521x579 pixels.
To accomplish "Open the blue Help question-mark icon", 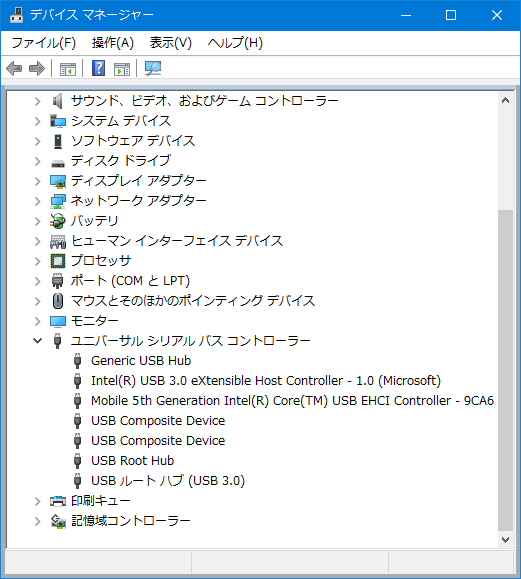I will point(99,68).
